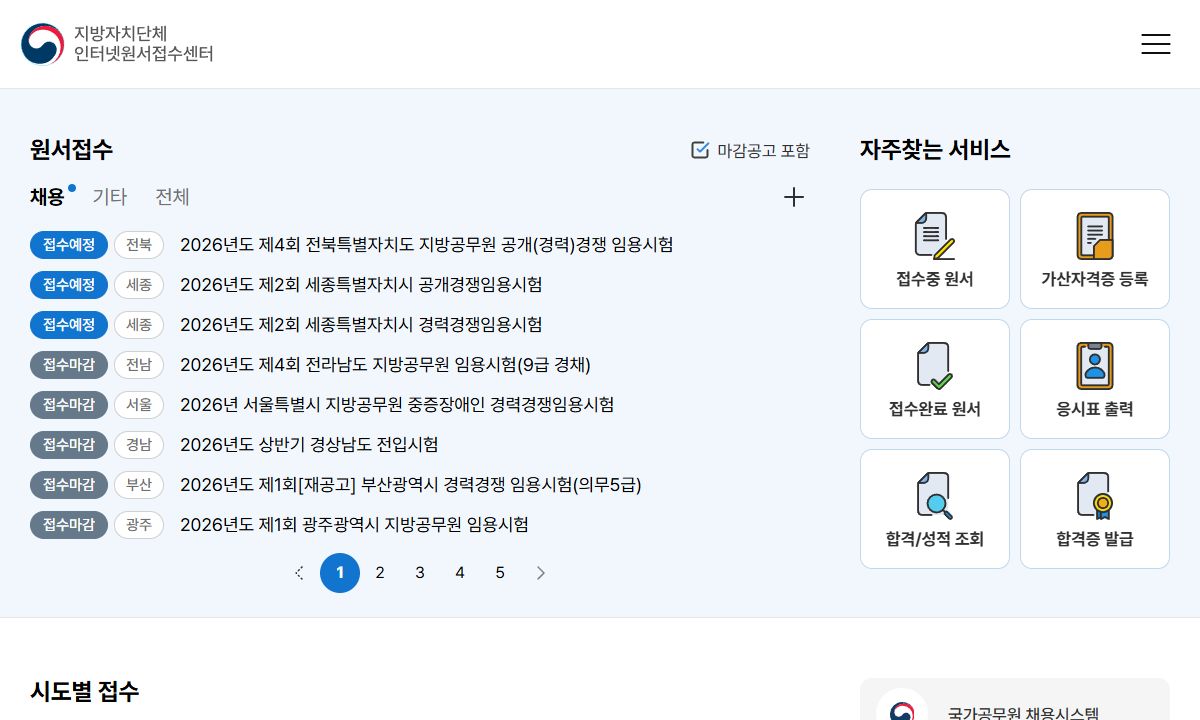This screenshot has width=1200, height=720.
Task: Go to previous page arrow in pagination
Action: coord(299,573)
